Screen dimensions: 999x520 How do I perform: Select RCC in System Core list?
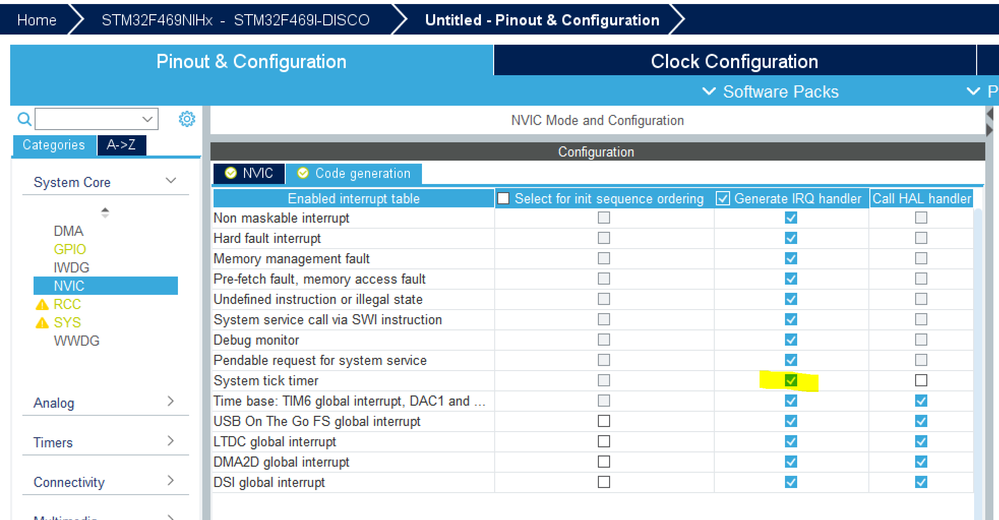(67, 305)
